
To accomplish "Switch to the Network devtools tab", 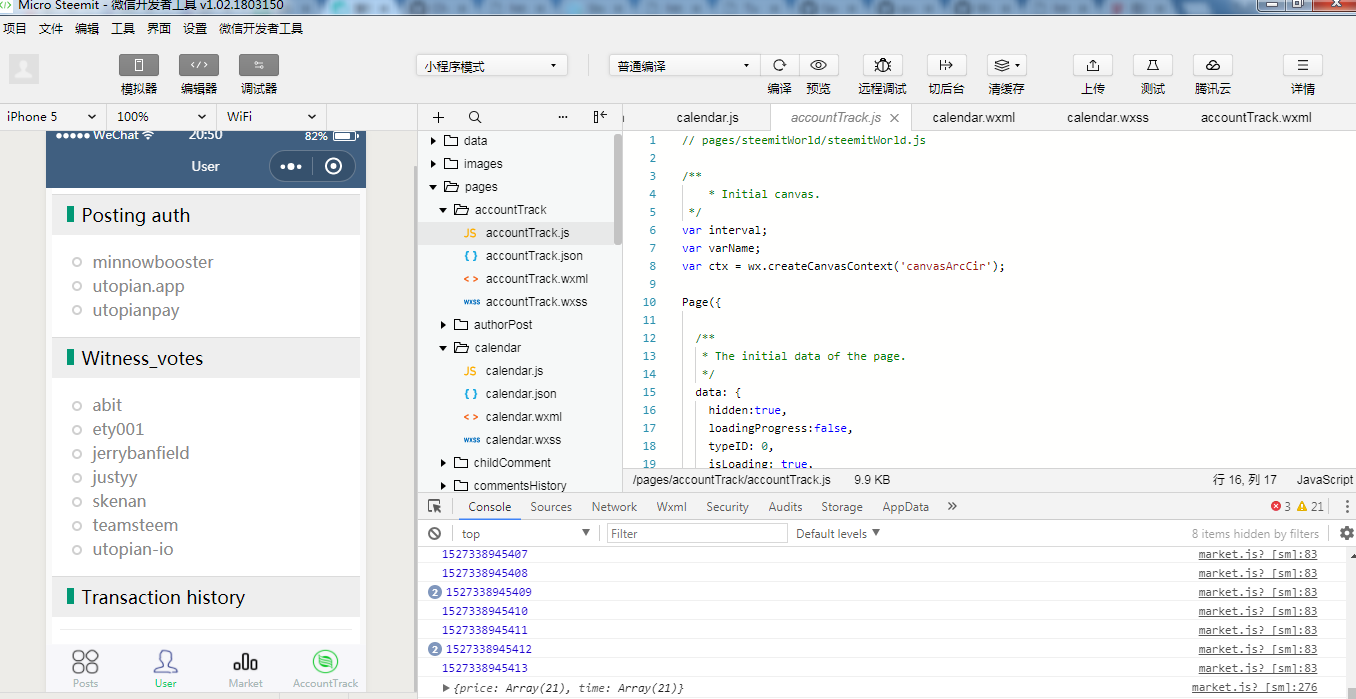I will 614,507.
